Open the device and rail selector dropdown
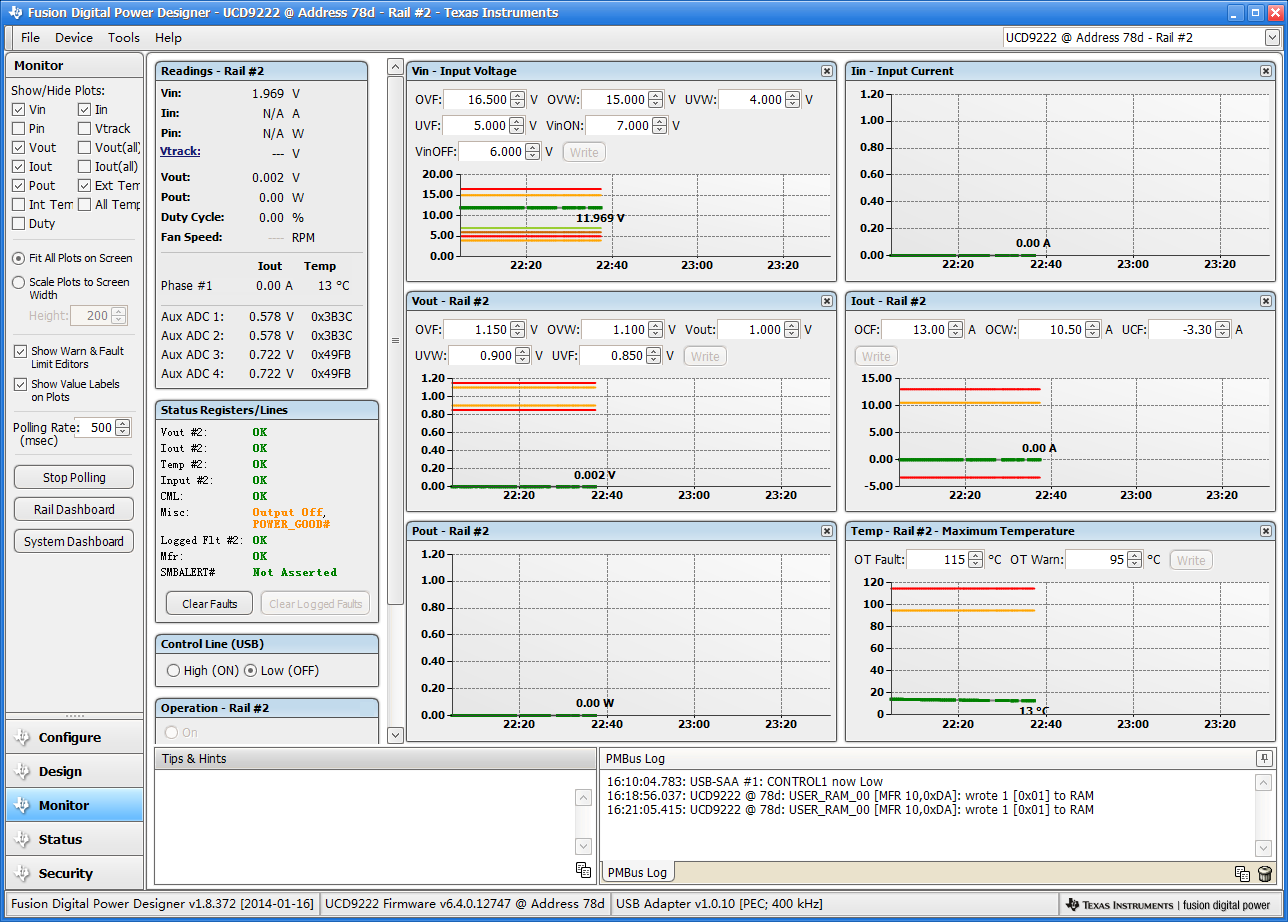The width and height of the screenshot is (1288, 922). (x=1272, y=38)
